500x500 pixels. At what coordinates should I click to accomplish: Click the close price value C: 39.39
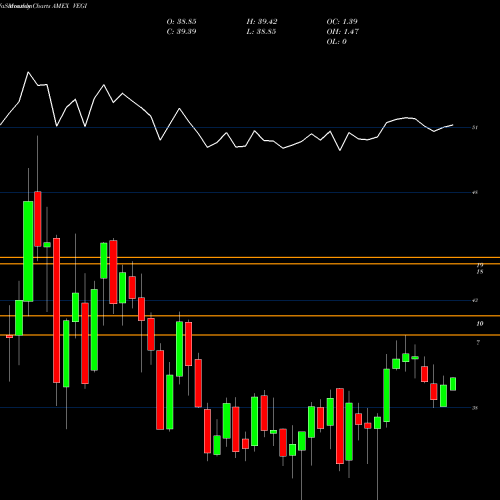181,32
